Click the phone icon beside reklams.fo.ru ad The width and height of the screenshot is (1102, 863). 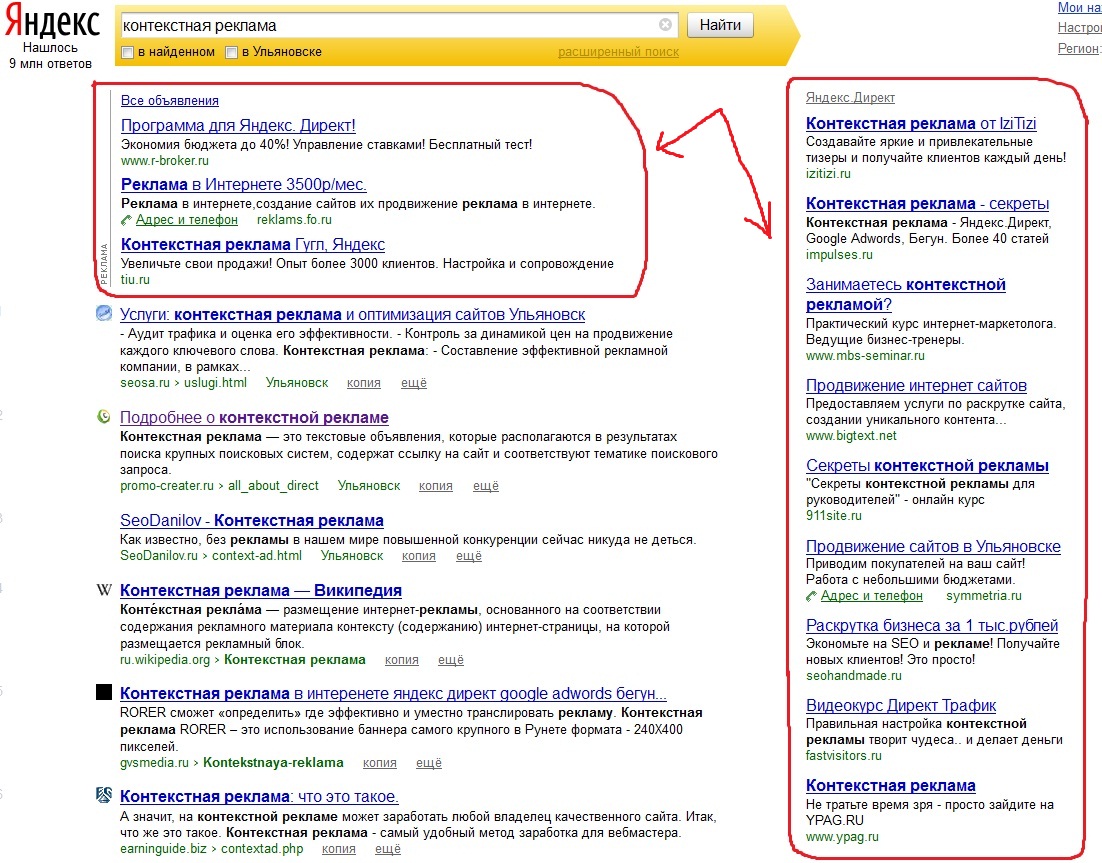127,220
